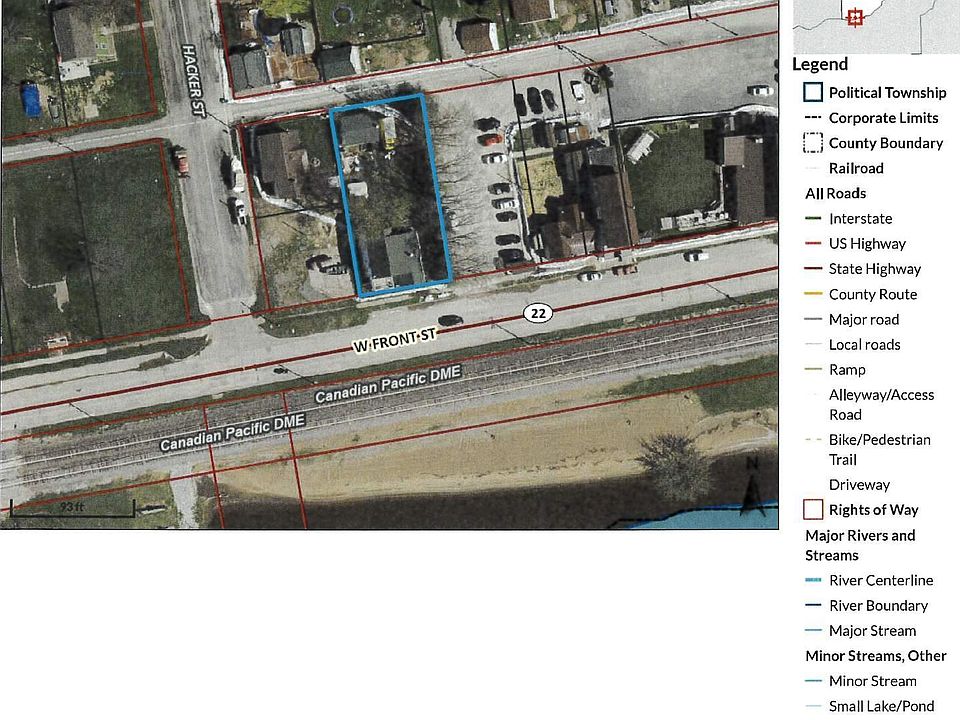The image size is (960, 720).
Task: Click the 93 ft scale bar
Action: click(72, 508)
